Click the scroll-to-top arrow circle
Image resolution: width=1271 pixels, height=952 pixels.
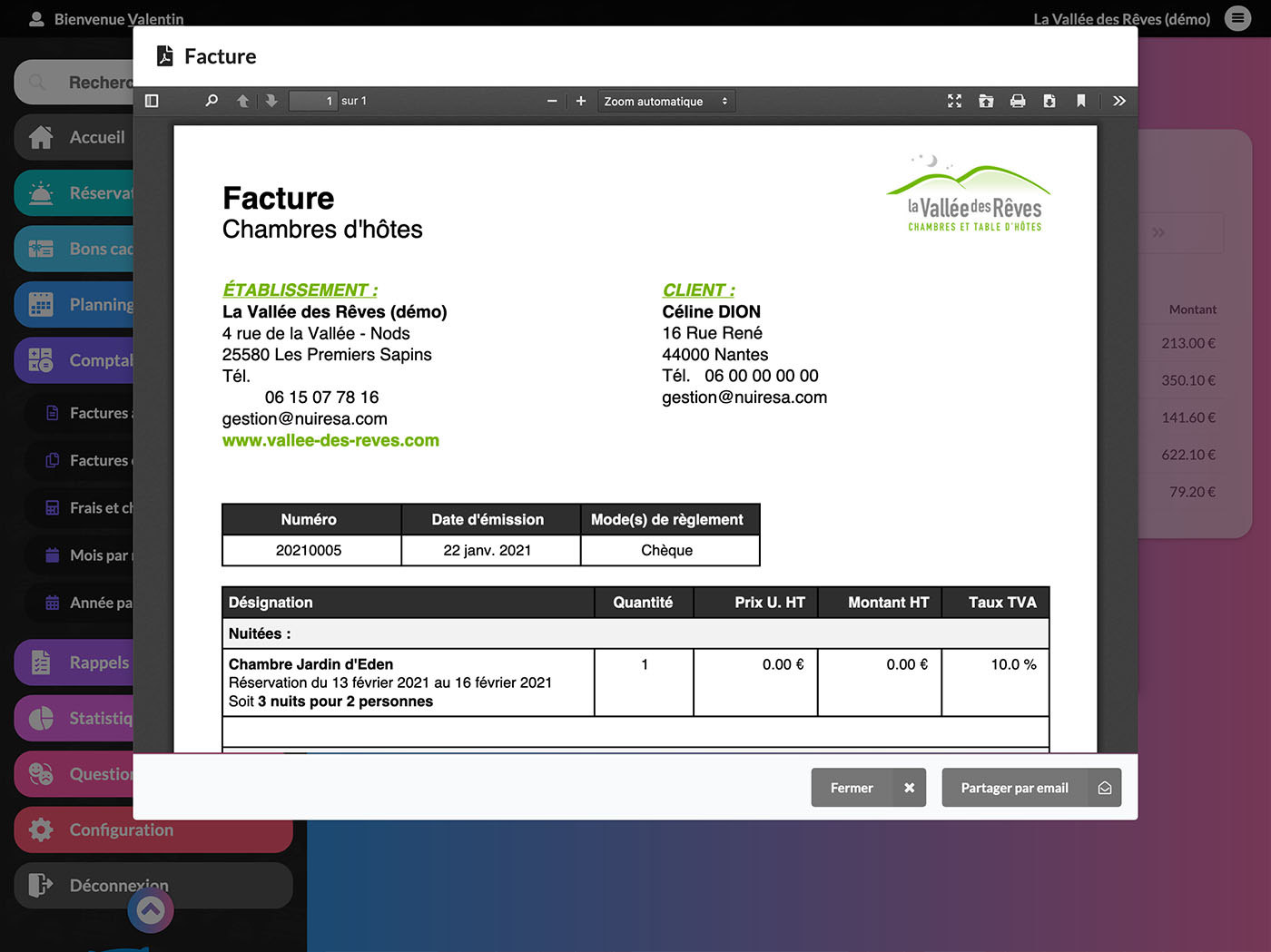[x=151, y=910]
